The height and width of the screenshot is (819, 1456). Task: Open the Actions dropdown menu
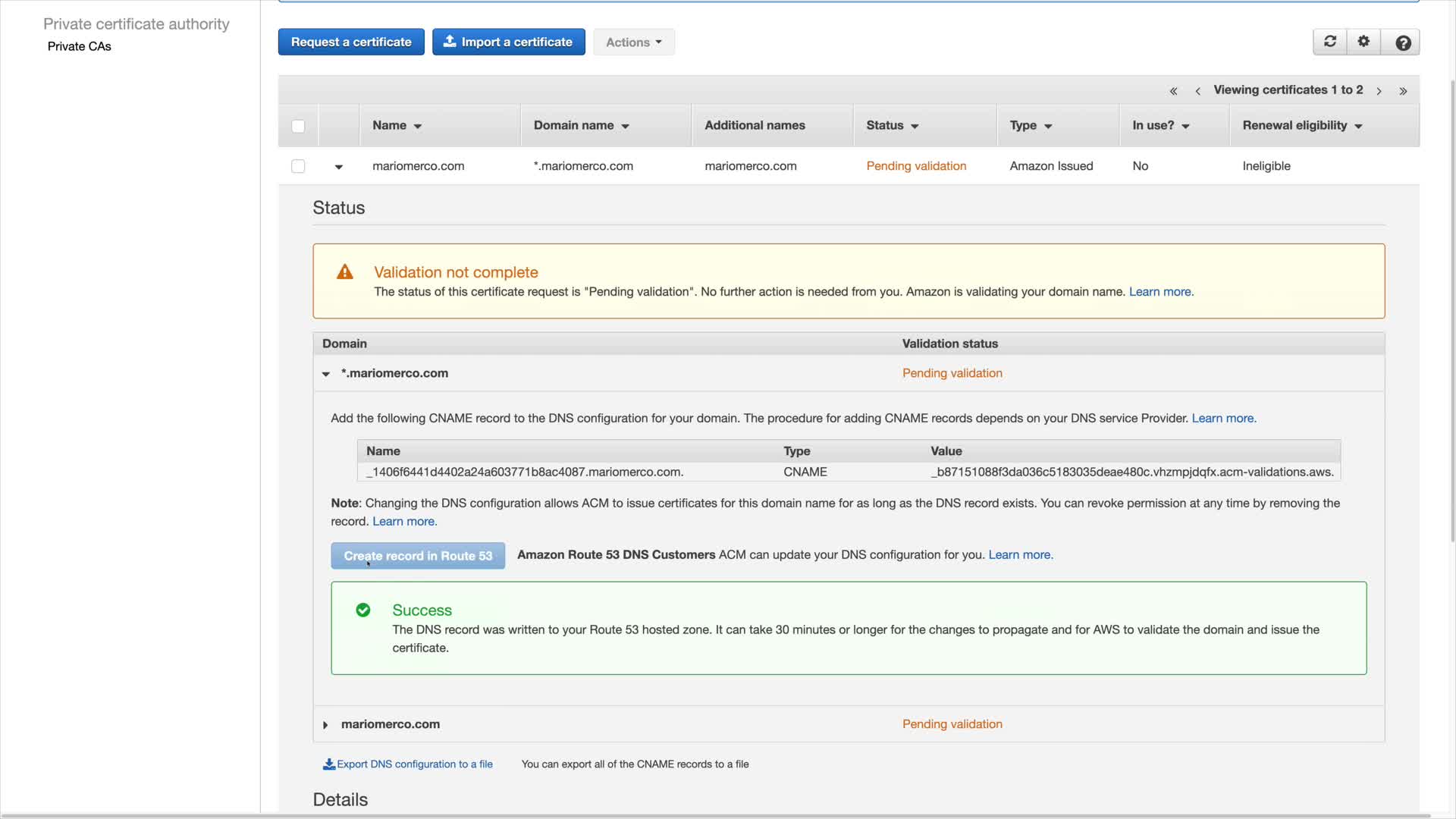[633, 42]
